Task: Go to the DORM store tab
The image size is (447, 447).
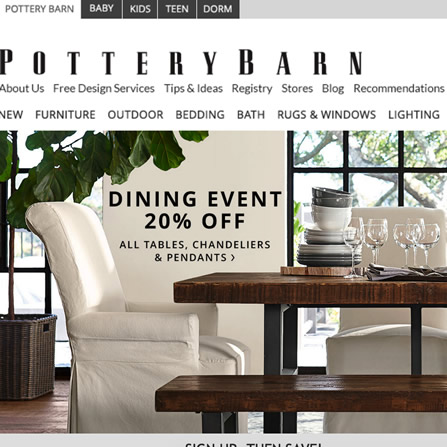Action: click(218, 9)
